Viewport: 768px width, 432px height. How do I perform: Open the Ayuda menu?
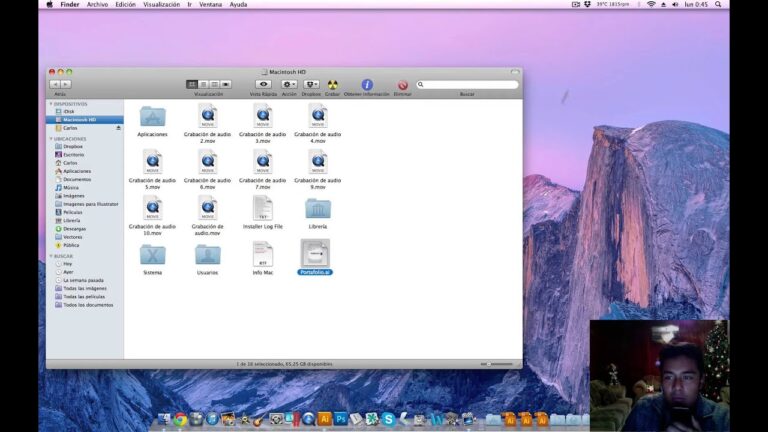tap(239, 4)
